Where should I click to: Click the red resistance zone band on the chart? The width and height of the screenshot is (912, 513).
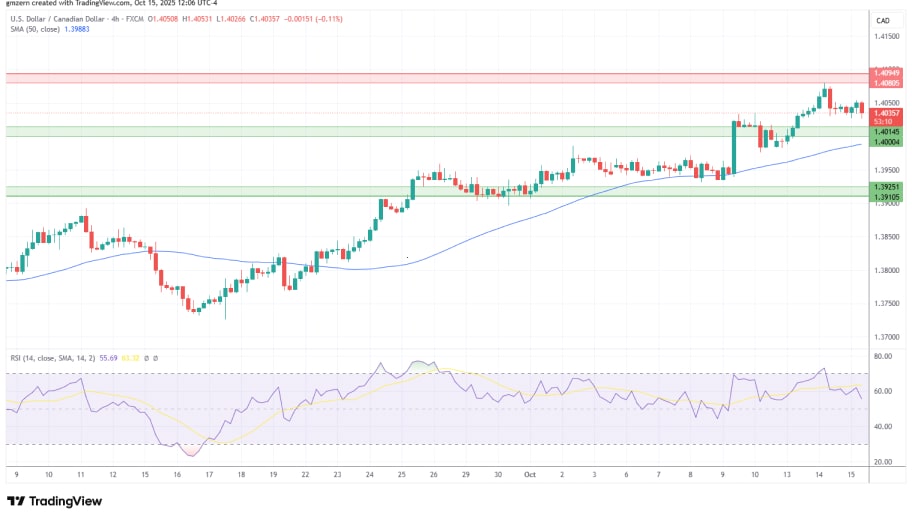point(437,79)
